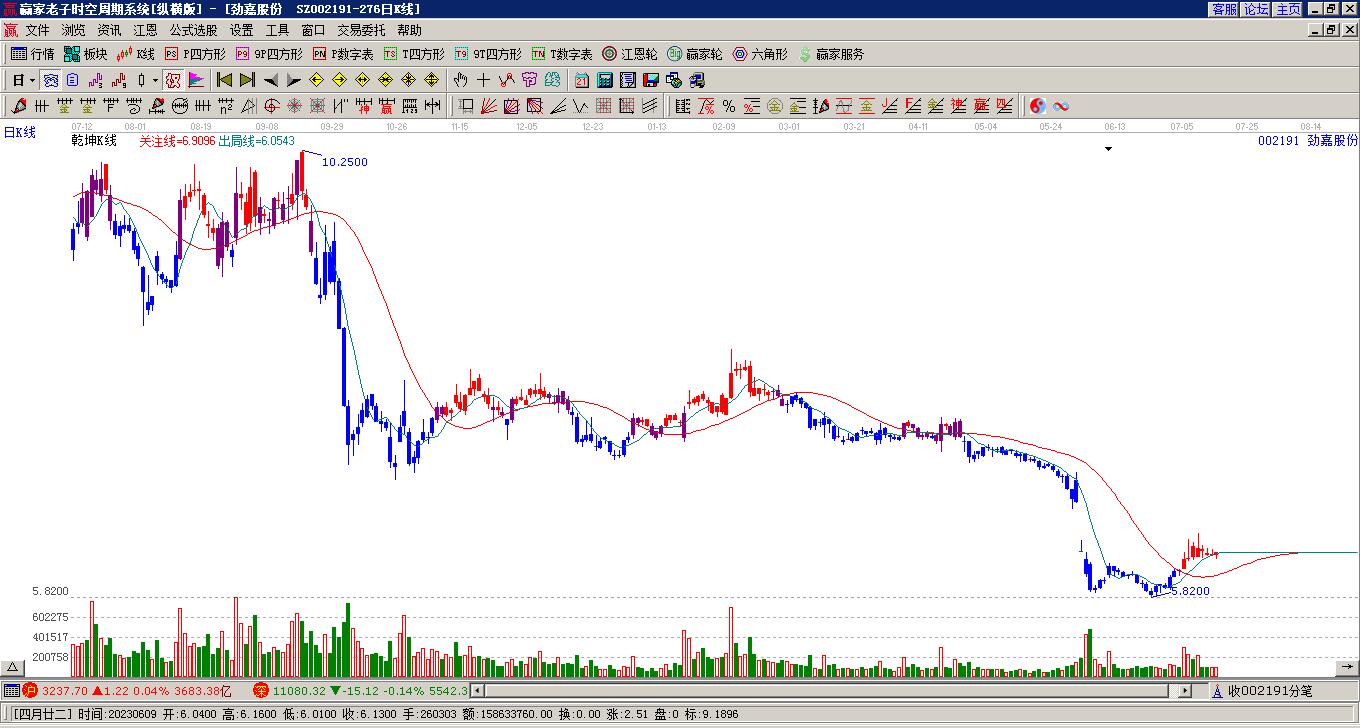The width and height of the screenshot is (1360, 728).
Task: Click the floppy disk save icon
Action: point(650,80)
